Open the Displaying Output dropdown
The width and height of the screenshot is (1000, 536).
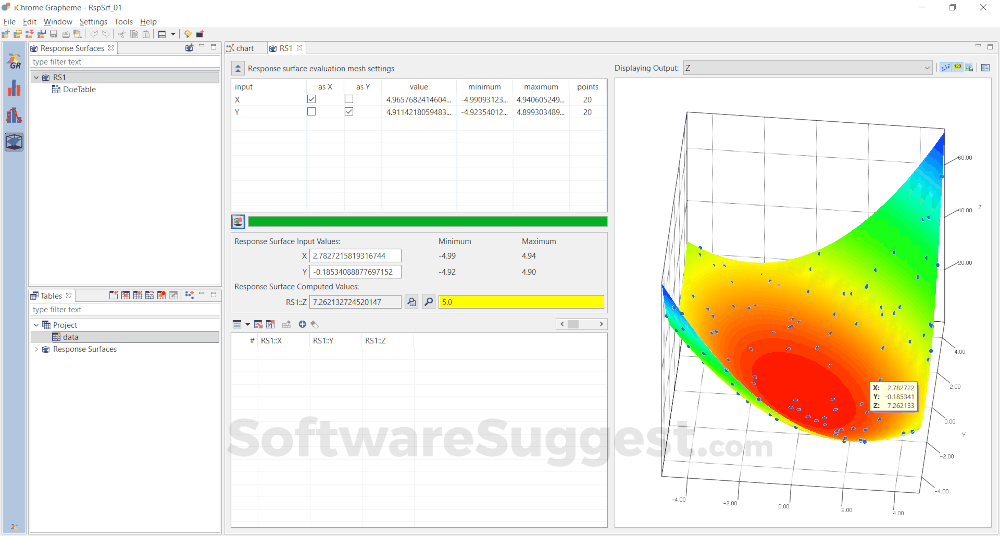pyautogui.click(x=808, y=68)
